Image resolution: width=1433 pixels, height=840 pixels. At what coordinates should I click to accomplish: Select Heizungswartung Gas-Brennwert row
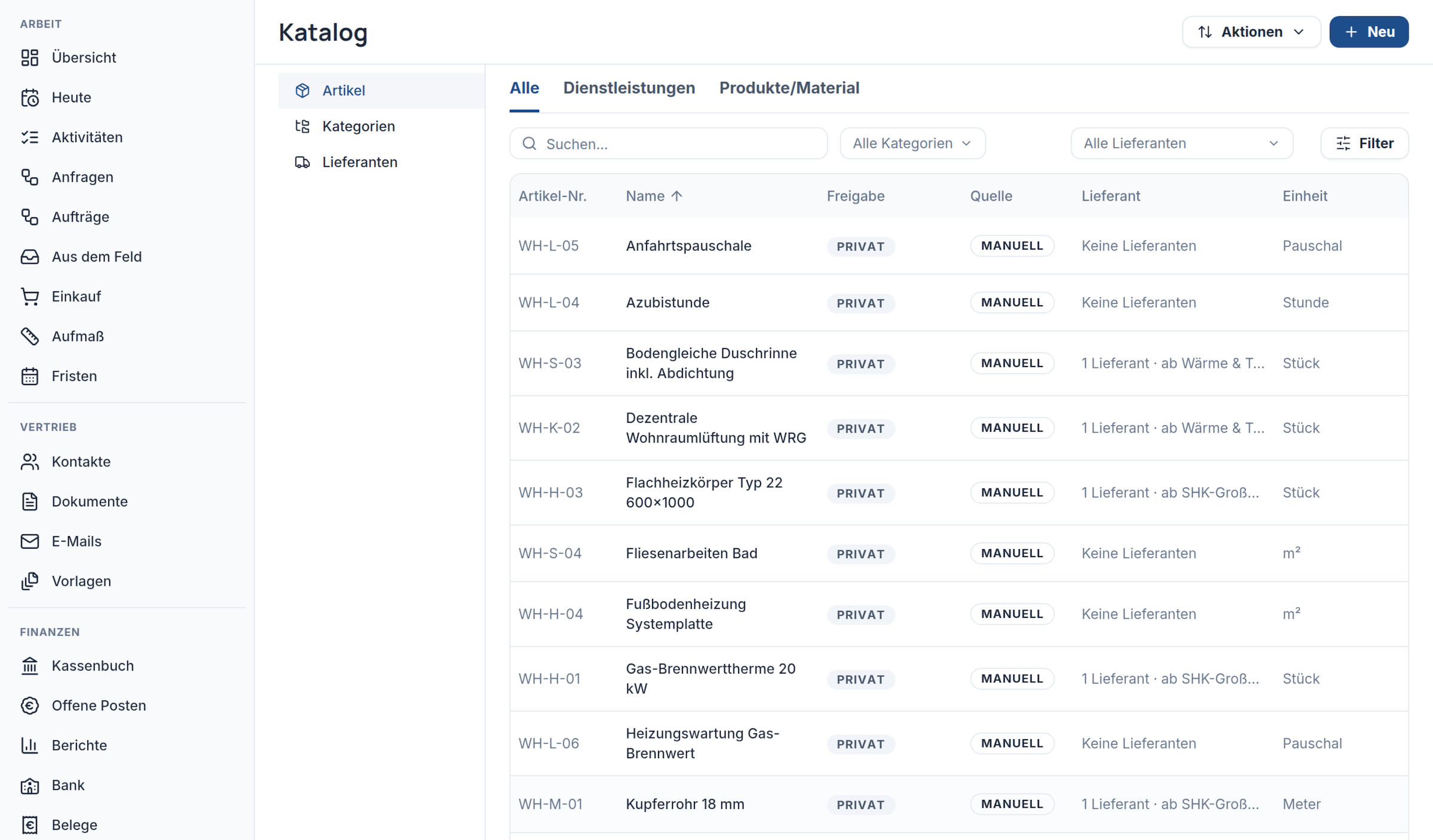(x=959, y=743)
